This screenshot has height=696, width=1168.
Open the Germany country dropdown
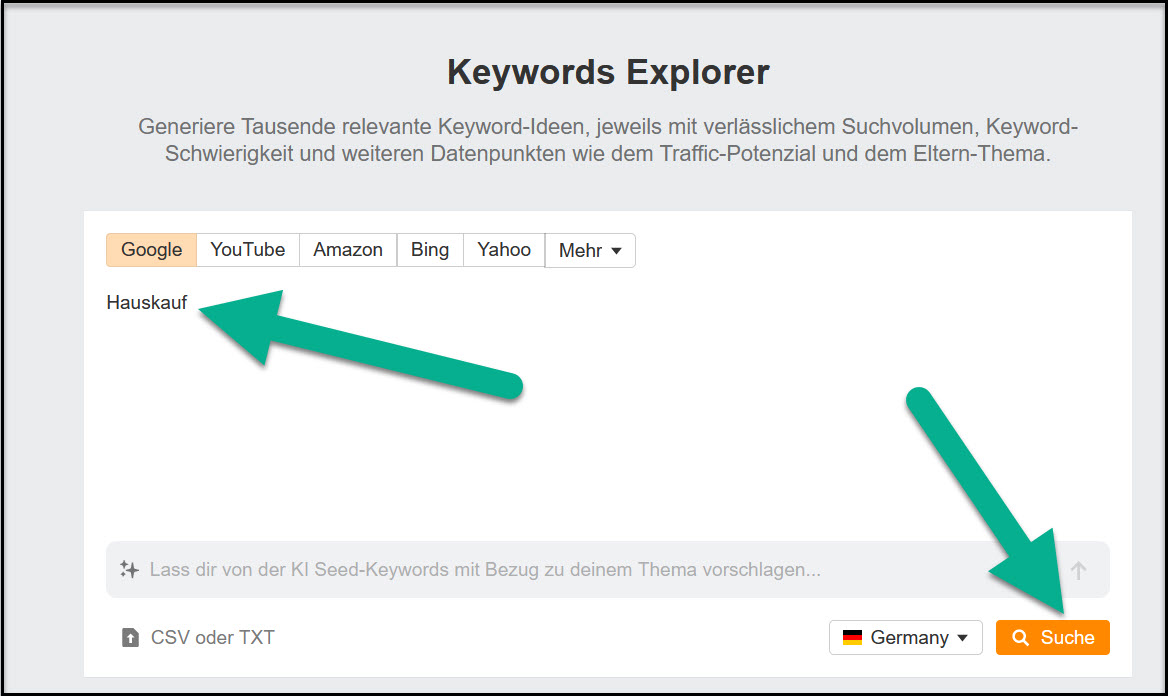point(905,638)
